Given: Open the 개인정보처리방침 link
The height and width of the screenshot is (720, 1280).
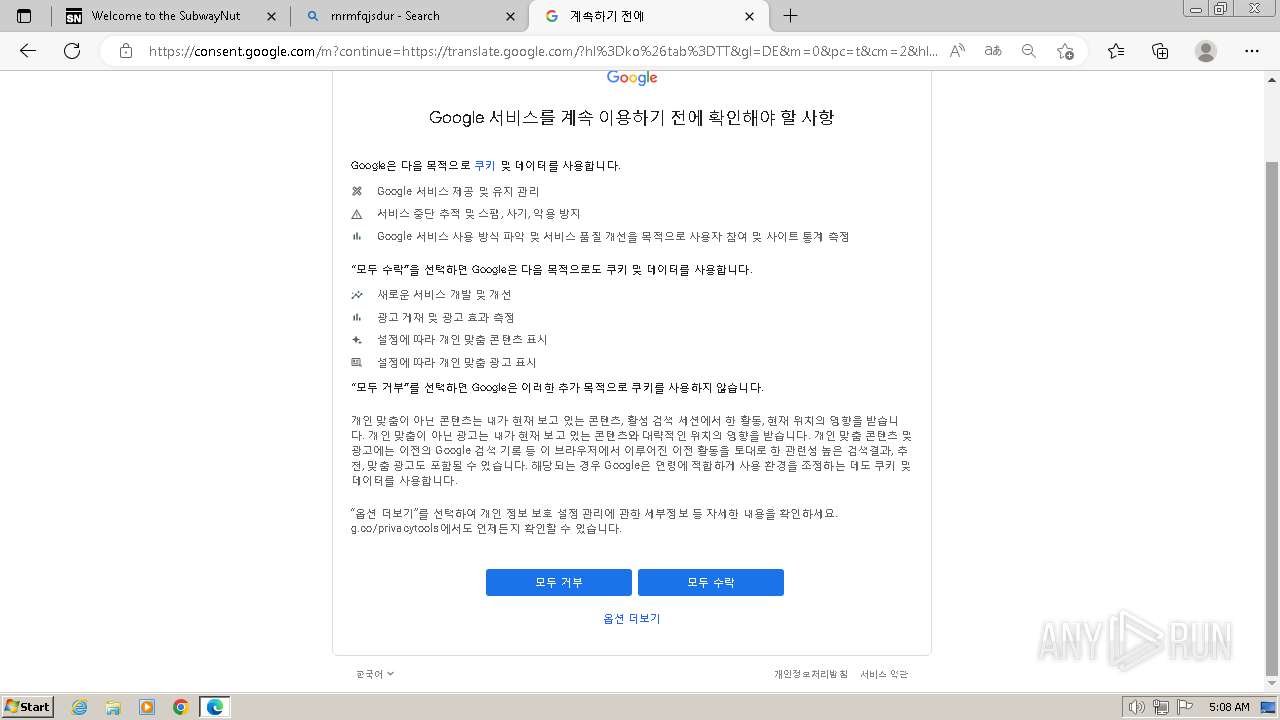Looking at the screenshot, I should coord(811,674).
